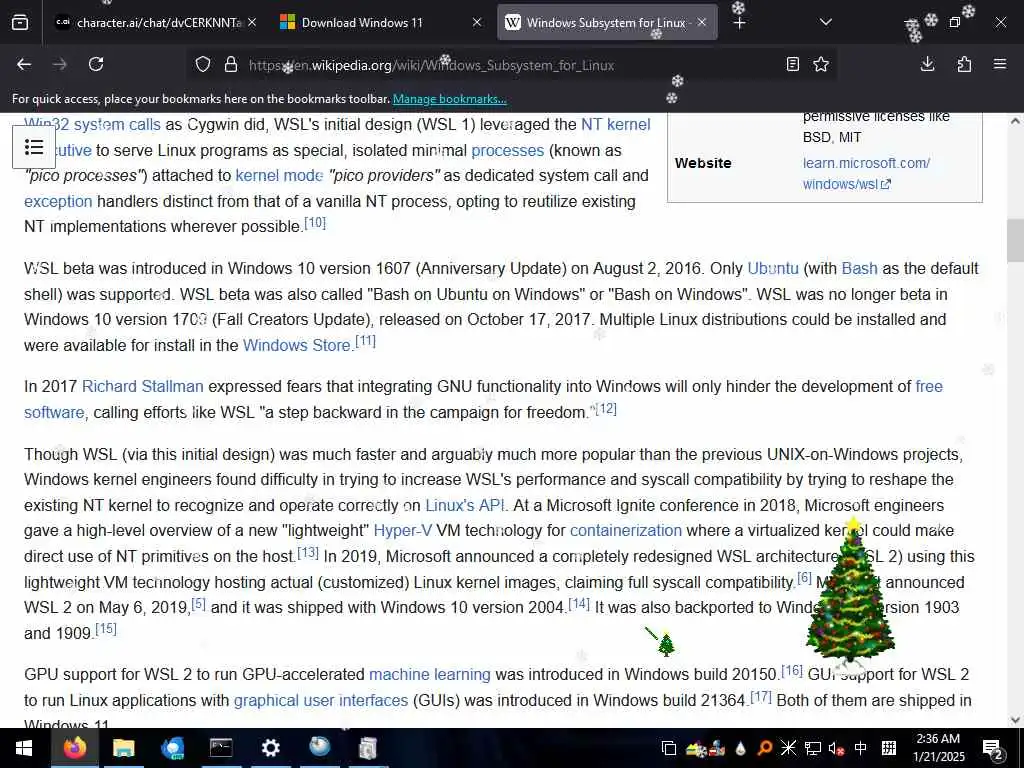Viewport: 1024px width, 768px height.
Task: Jump to citation [17]
Action: coord(761,697)
